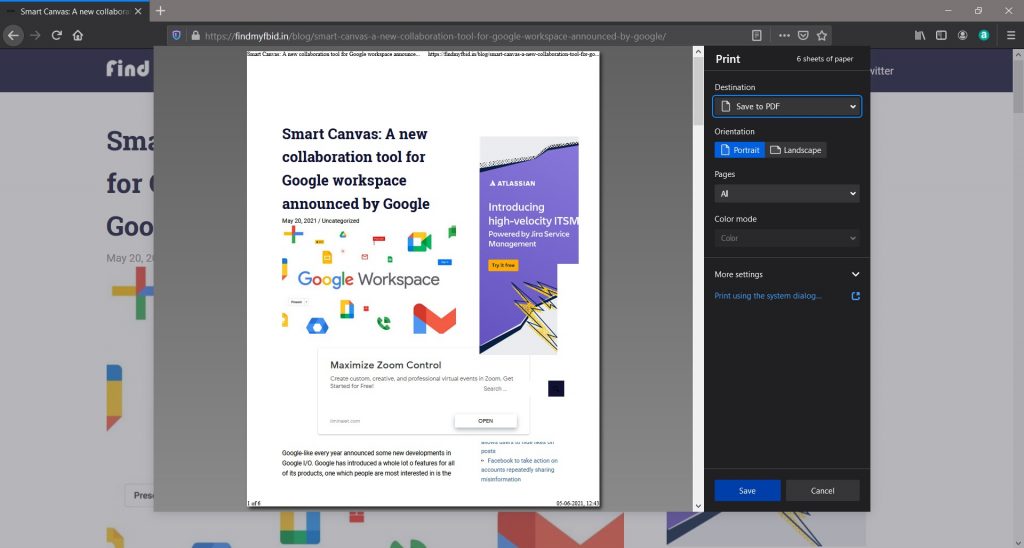Select the Smart Canvas browser tab
Screen dimensions: 1024x548
pyautogui.click(x=74, y=11)
